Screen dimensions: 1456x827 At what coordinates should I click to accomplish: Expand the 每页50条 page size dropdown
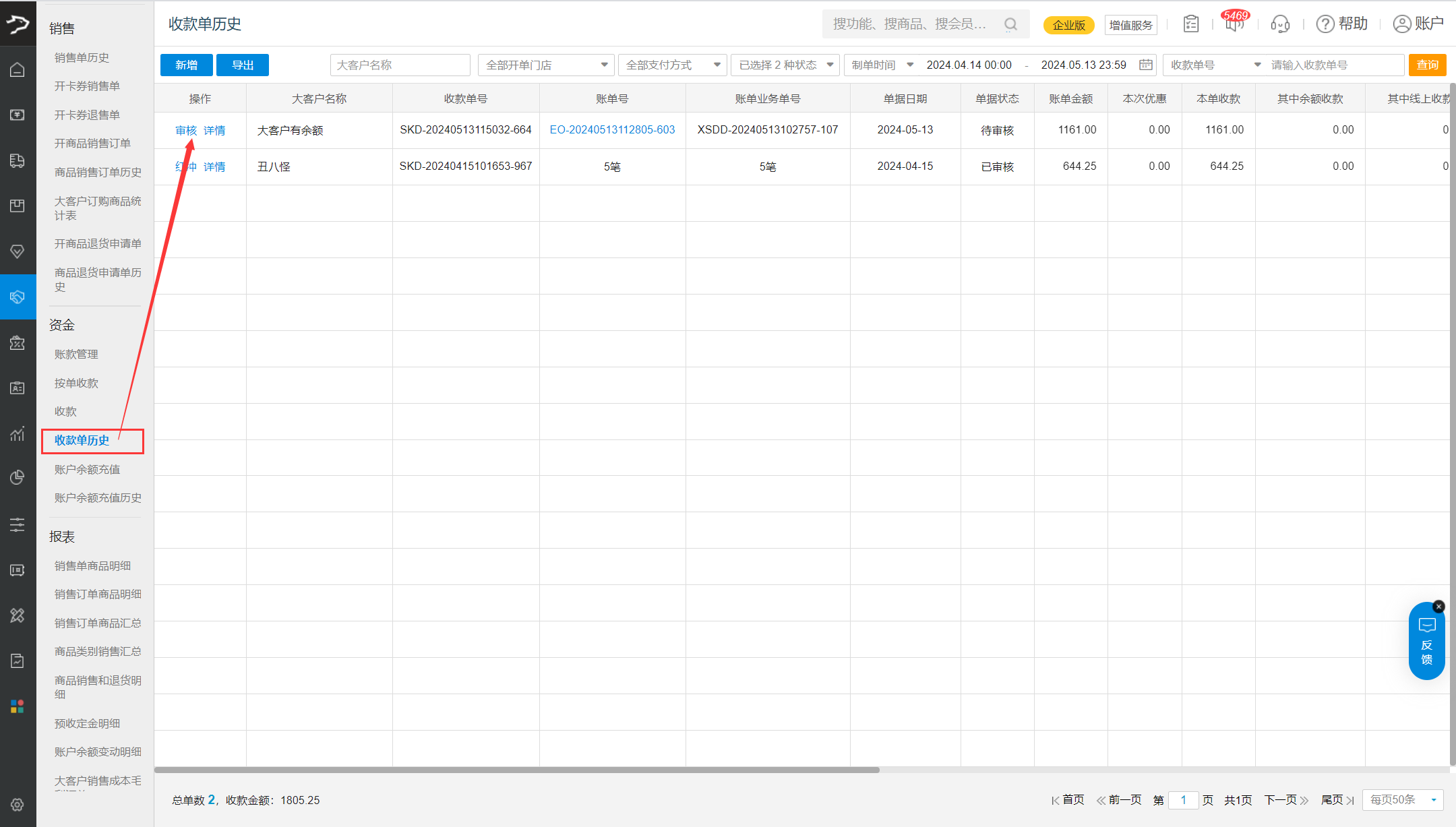1402,800
